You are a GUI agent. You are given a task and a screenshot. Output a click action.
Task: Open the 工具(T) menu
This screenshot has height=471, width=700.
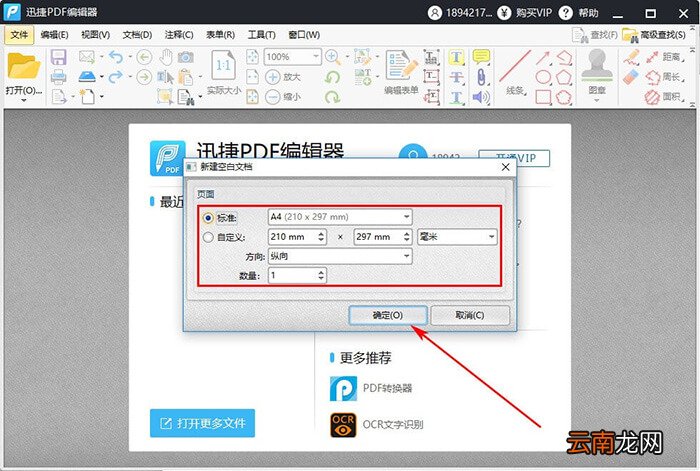coord(262,35)
